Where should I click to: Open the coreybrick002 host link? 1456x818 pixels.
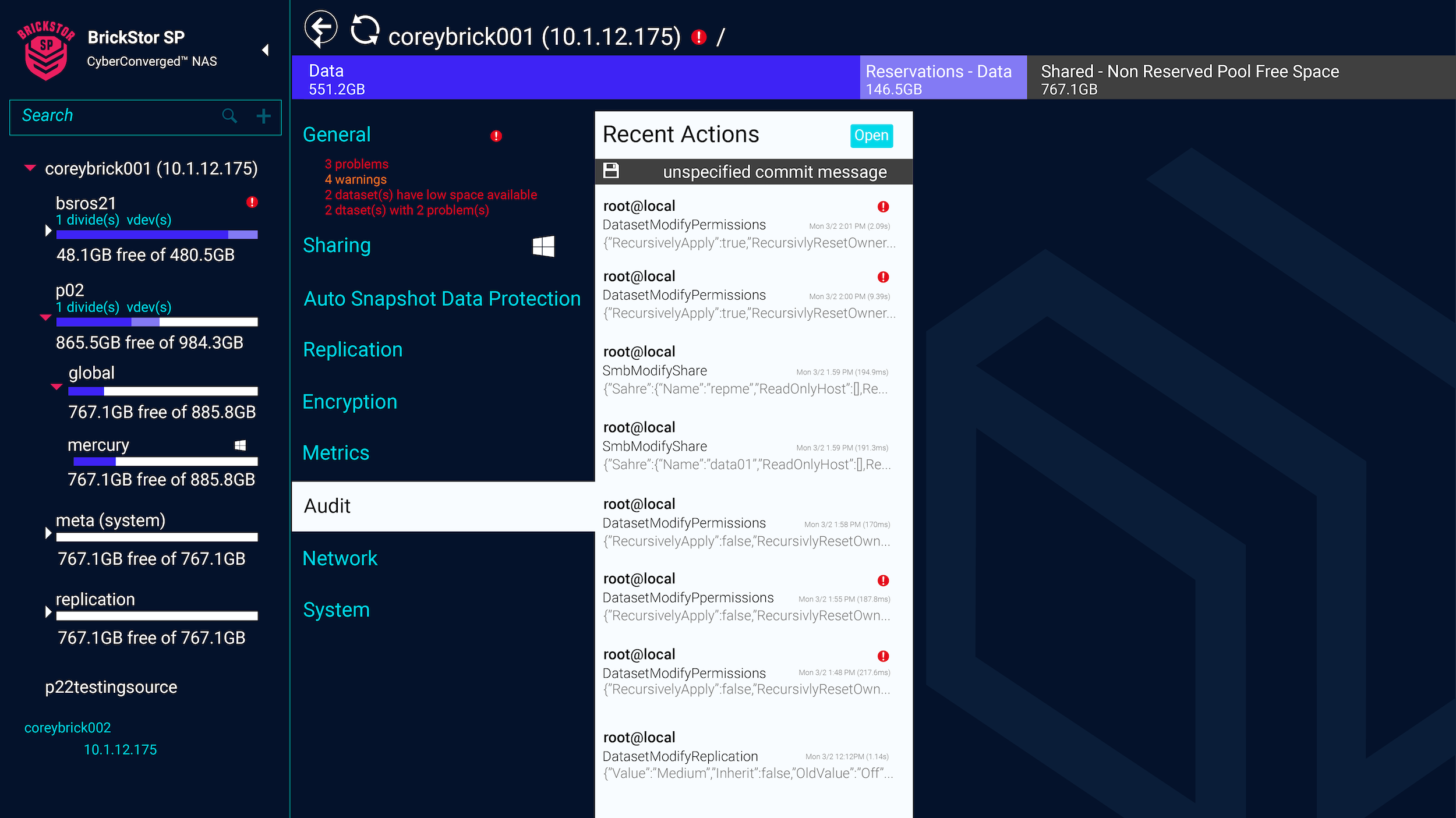coord(68,728)
